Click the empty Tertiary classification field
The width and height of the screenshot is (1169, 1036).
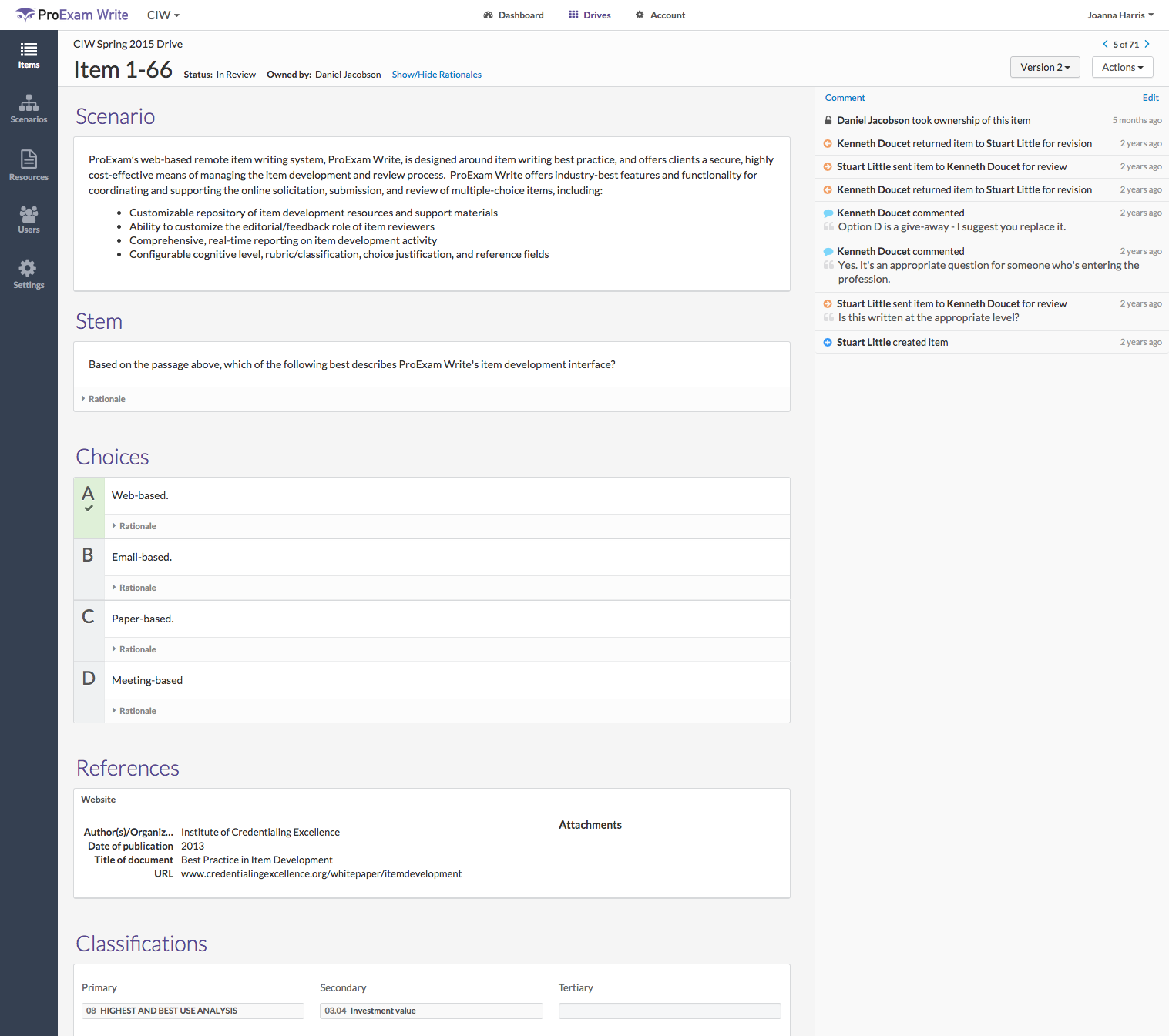670,1011
